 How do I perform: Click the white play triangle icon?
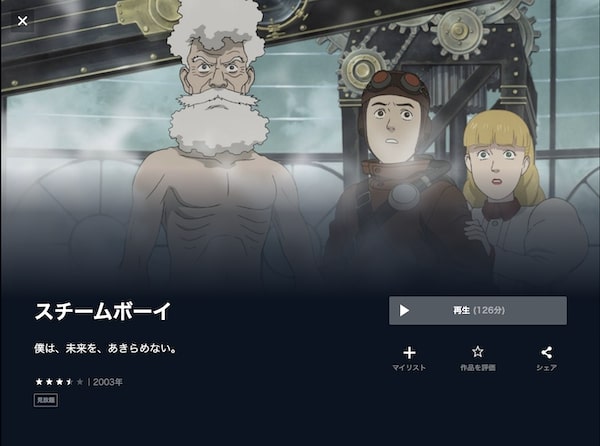(x=404, y=310)
